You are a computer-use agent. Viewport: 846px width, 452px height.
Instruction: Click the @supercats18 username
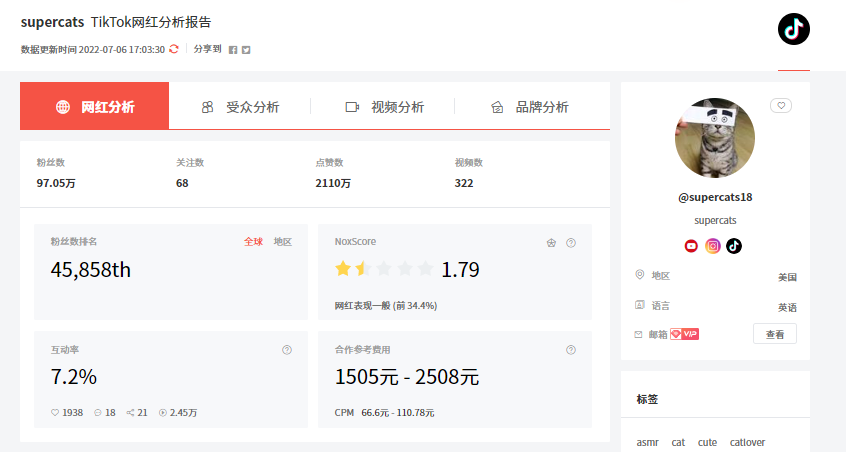[715, 197]
